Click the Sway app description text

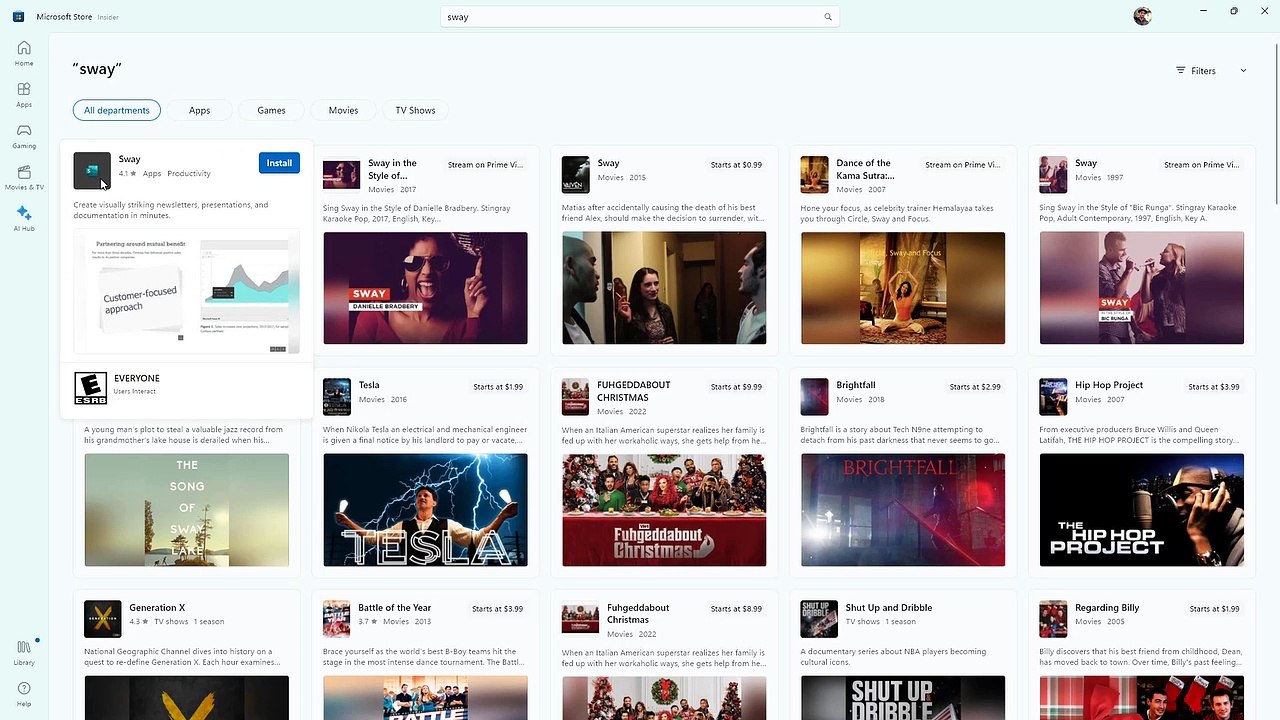[171, 210]
